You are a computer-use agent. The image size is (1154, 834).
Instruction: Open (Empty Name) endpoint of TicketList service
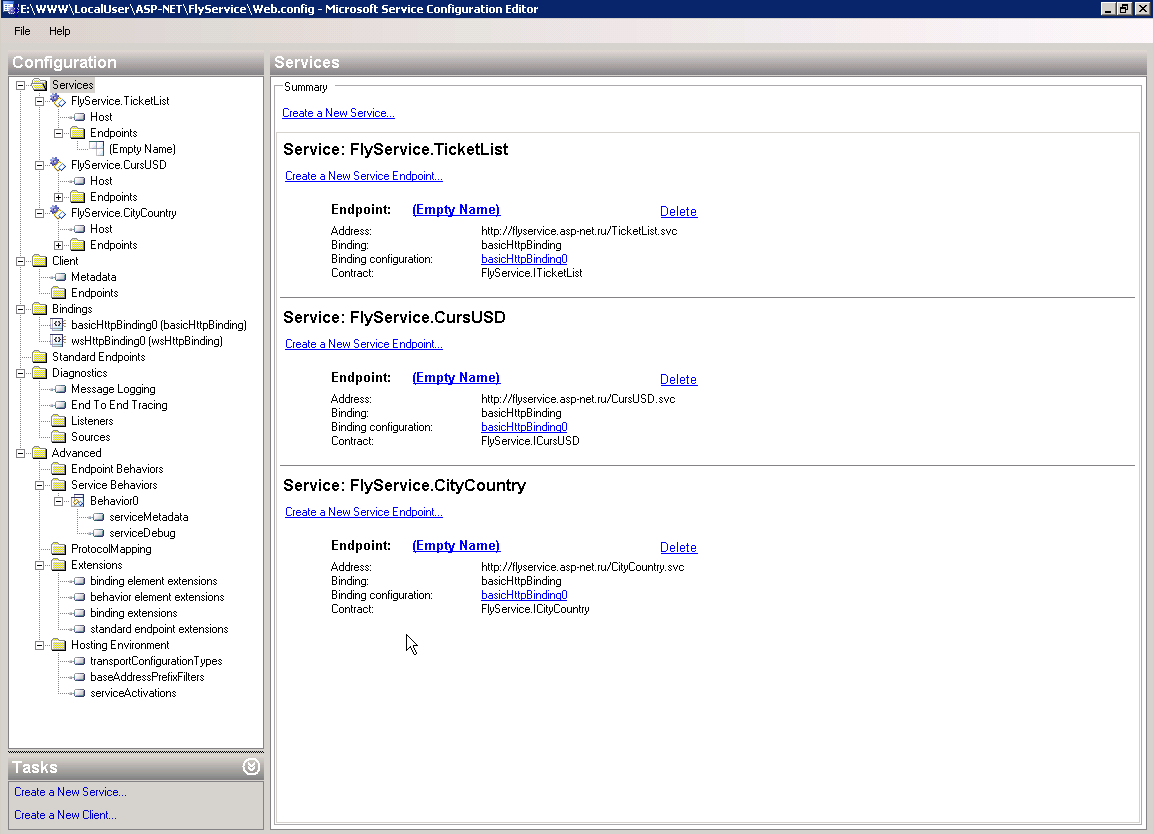[456, 210]
